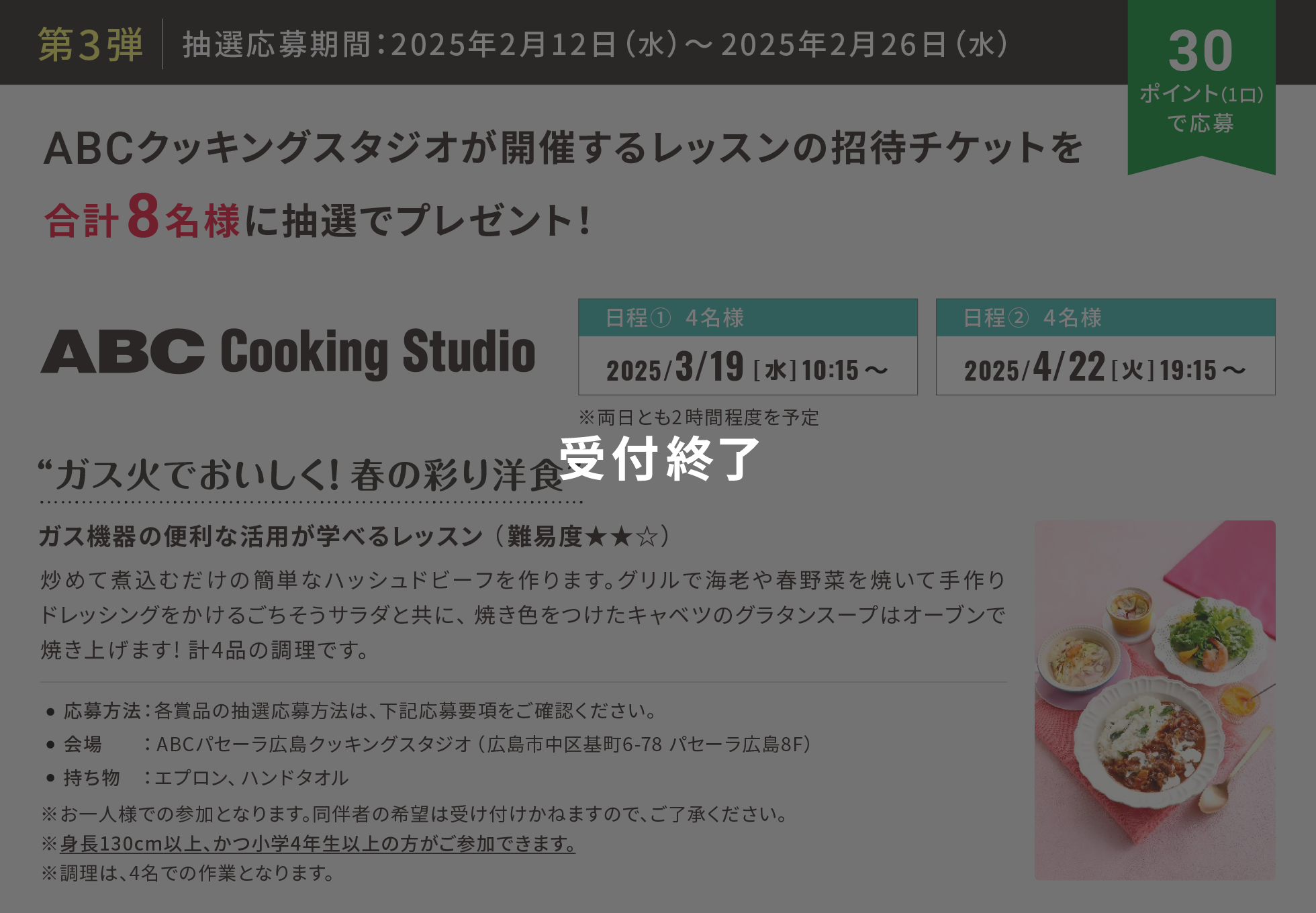Click the 応募方法 bullet item
Screen dimensions: 1316x913
pos(352,710)
